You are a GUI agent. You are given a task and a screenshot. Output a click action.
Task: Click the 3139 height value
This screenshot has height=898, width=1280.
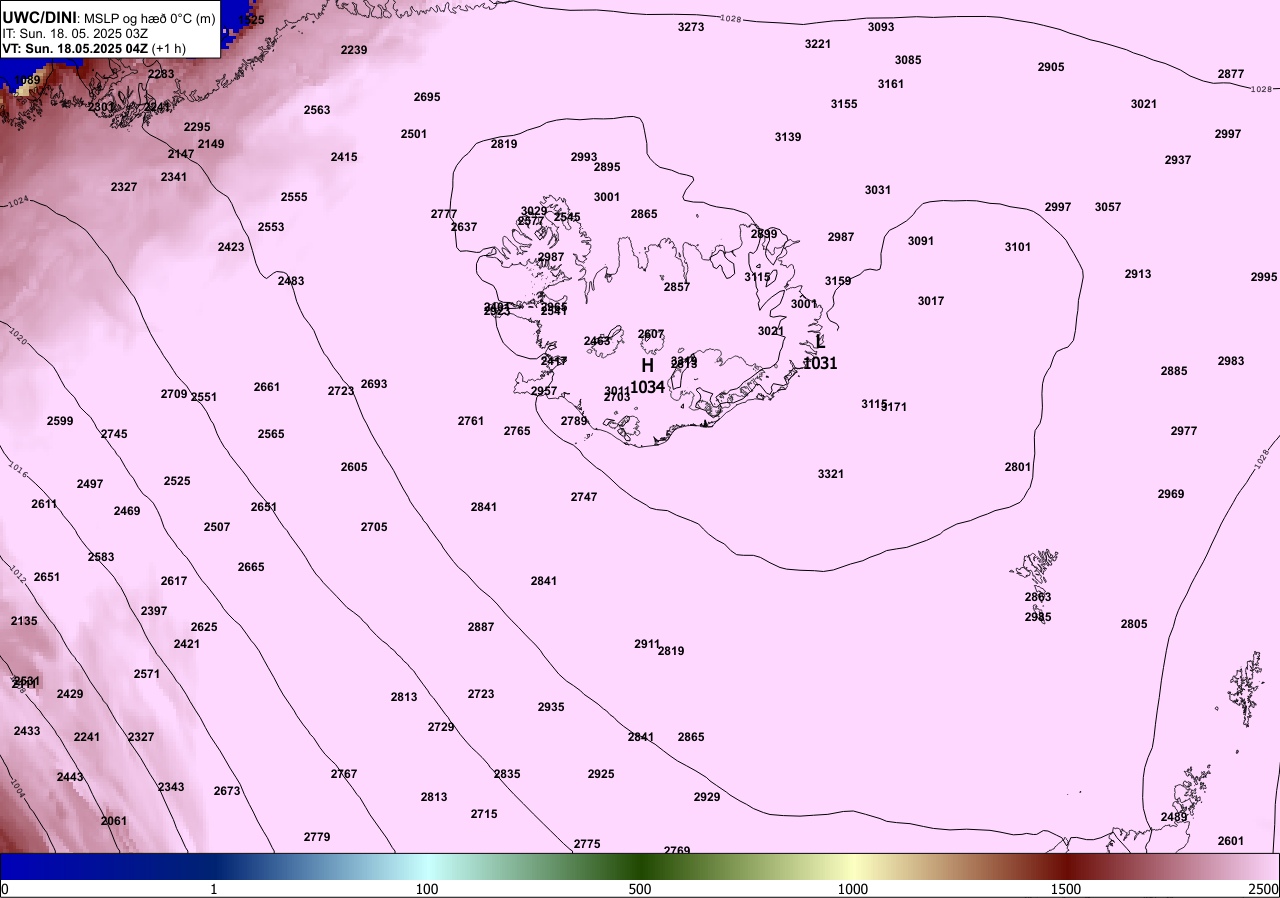click(788, 137)
